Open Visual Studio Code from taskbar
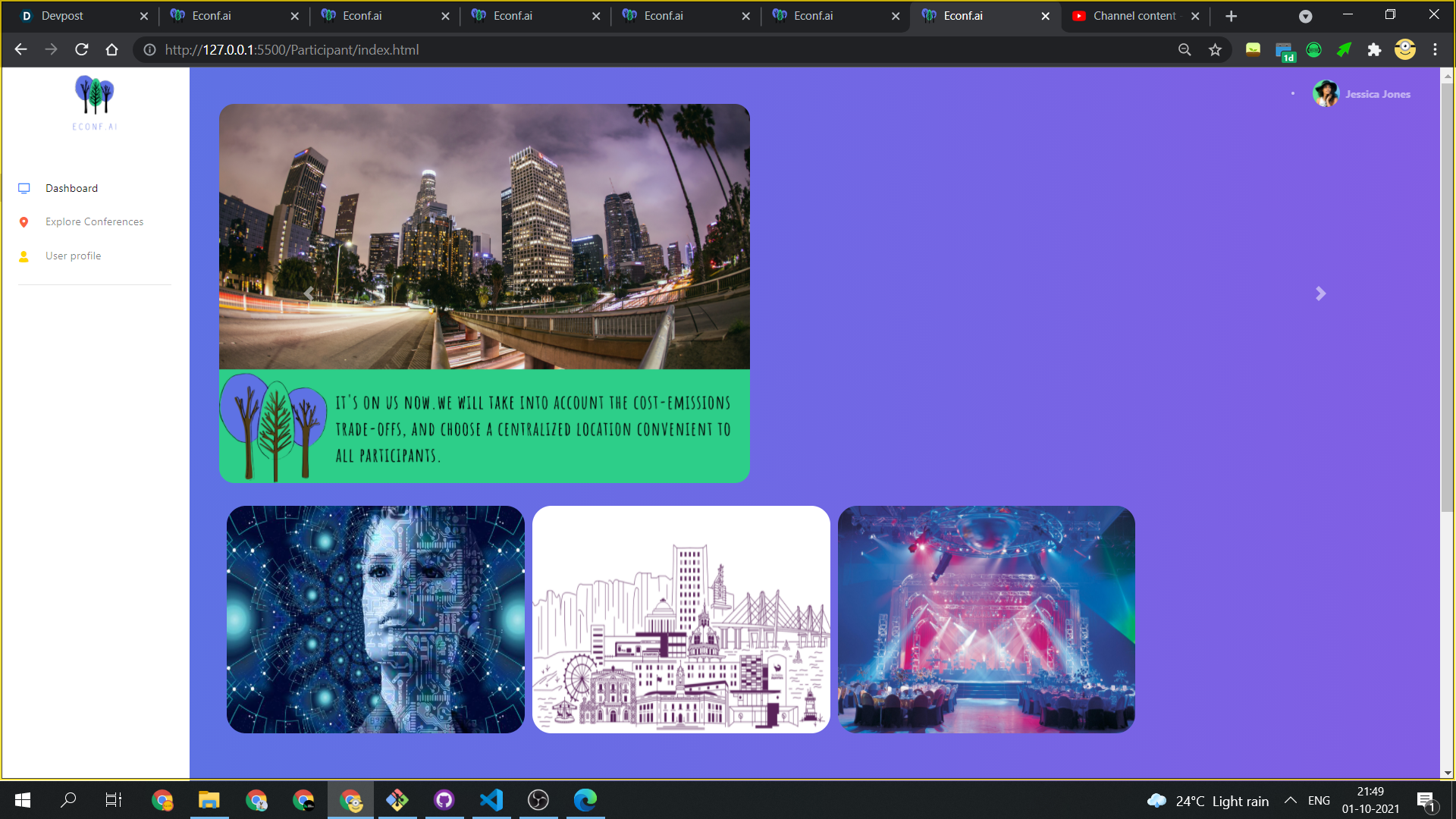 [x=491, y=800]
